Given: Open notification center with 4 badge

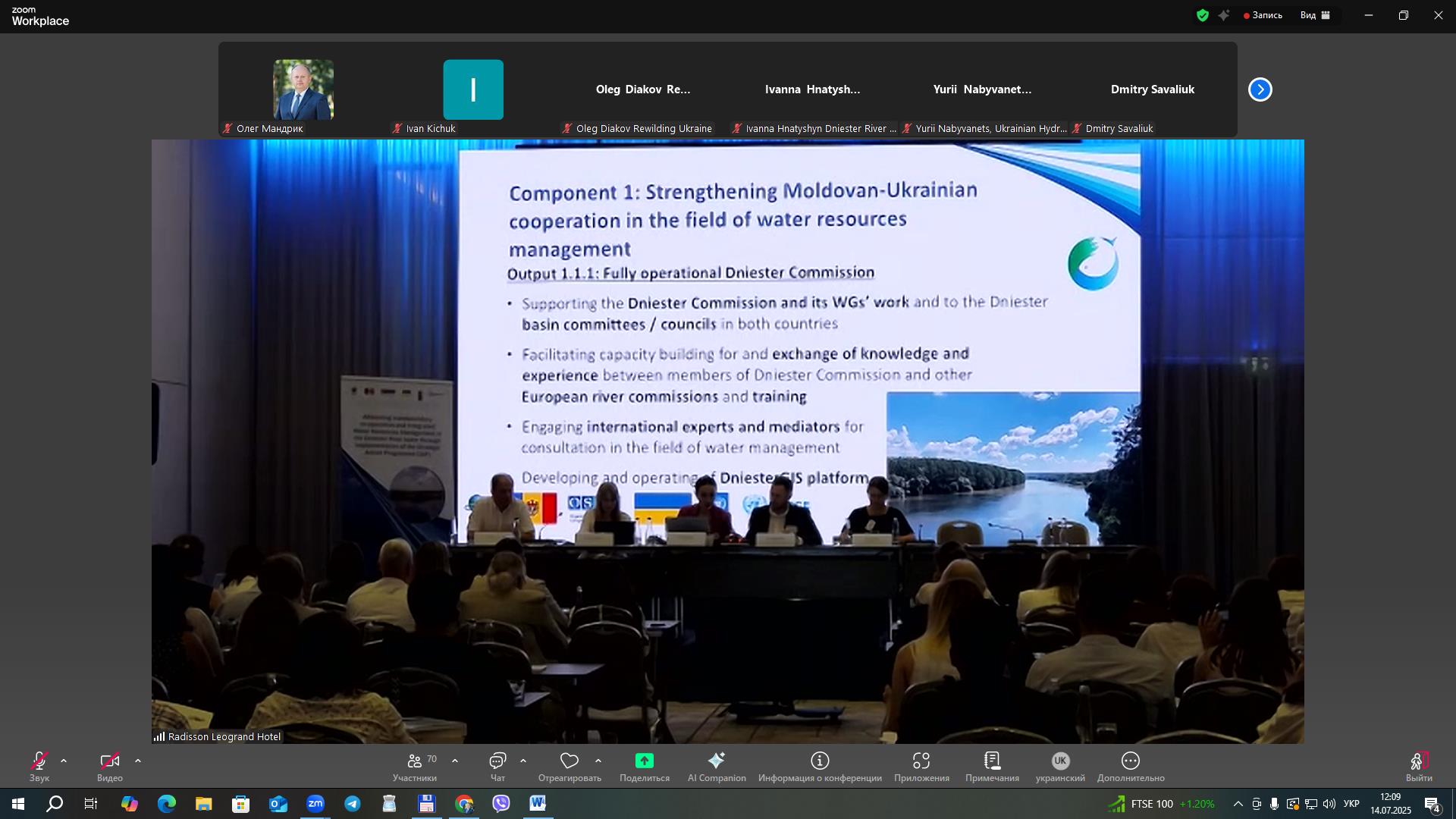Looking at the screenshot, I should click(x=1432, y=805).
